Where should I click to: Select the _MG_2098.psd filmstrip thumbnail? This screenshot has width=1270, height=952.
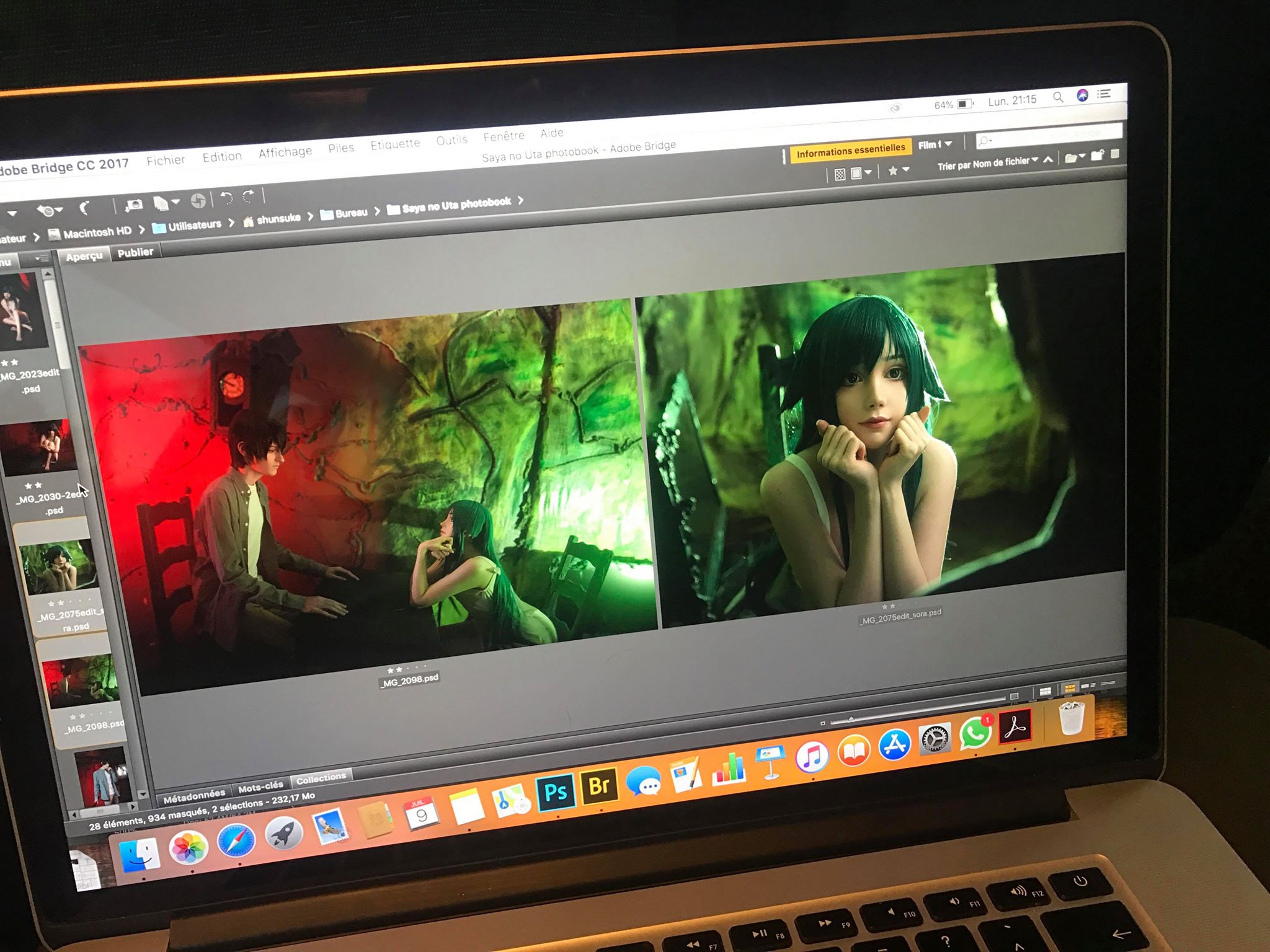(x=81, y=682)
